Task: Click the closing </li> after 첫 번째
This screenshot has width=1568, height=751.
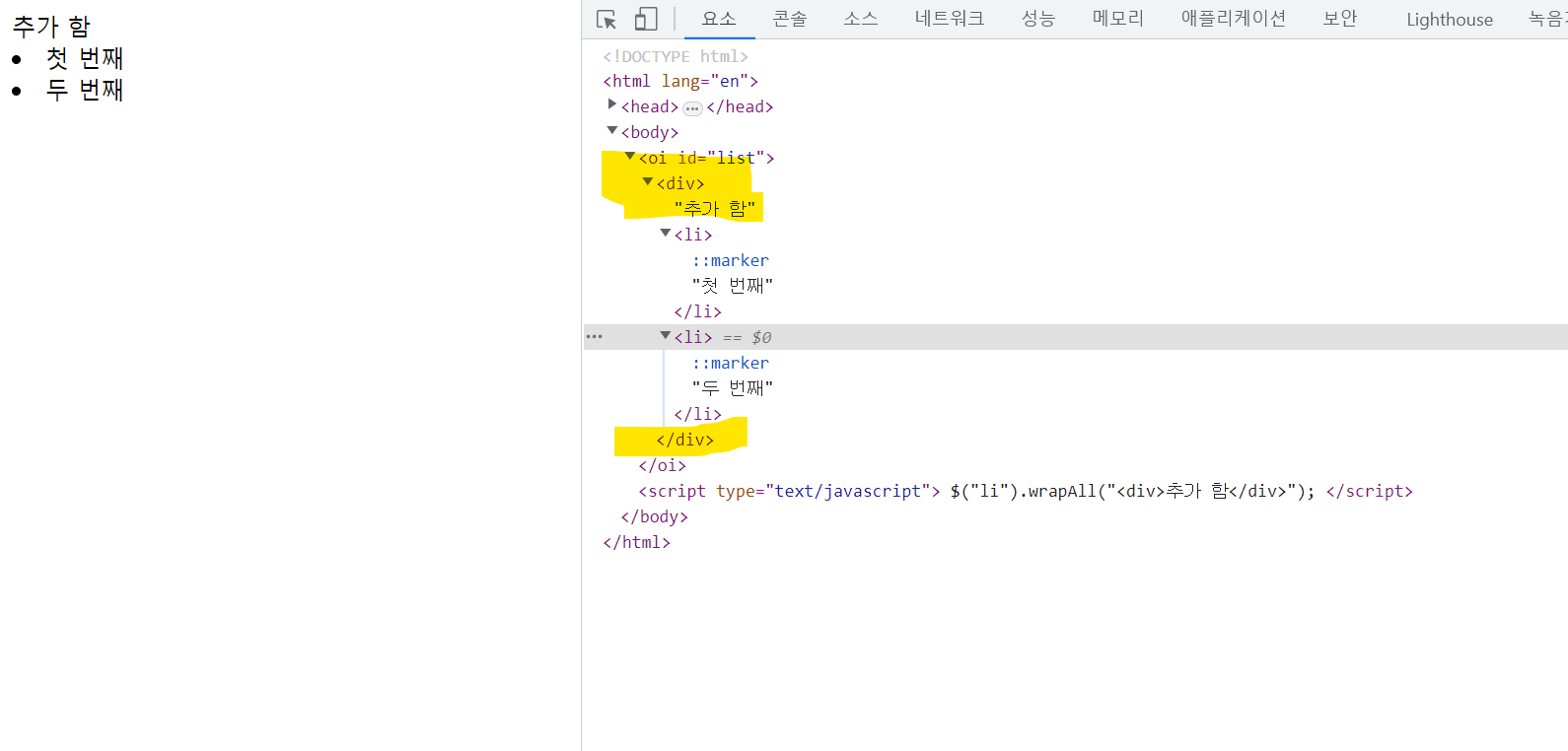Action: [x=698, y=311]
